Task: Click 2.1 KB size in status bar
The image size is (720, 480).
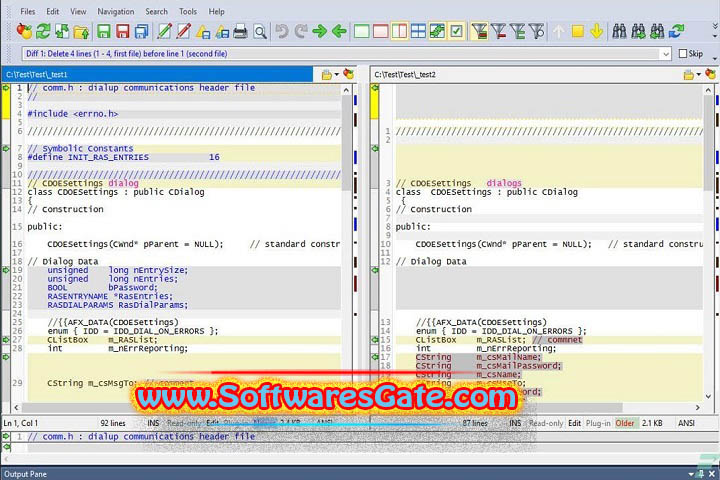Action: (x=652, y=423)
